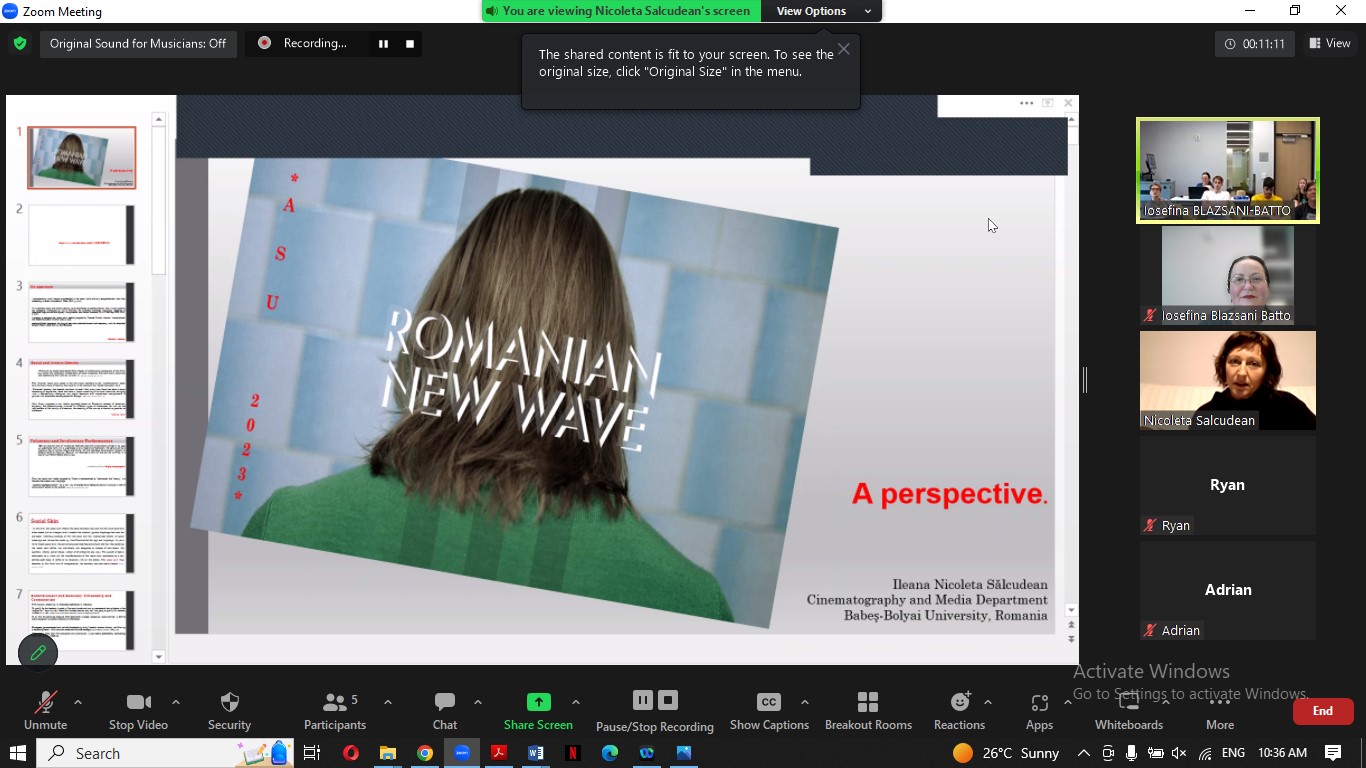Viewport: 1366px width, 768px height.
Task: Toggle Show Captions CC button
Action: 769,711
